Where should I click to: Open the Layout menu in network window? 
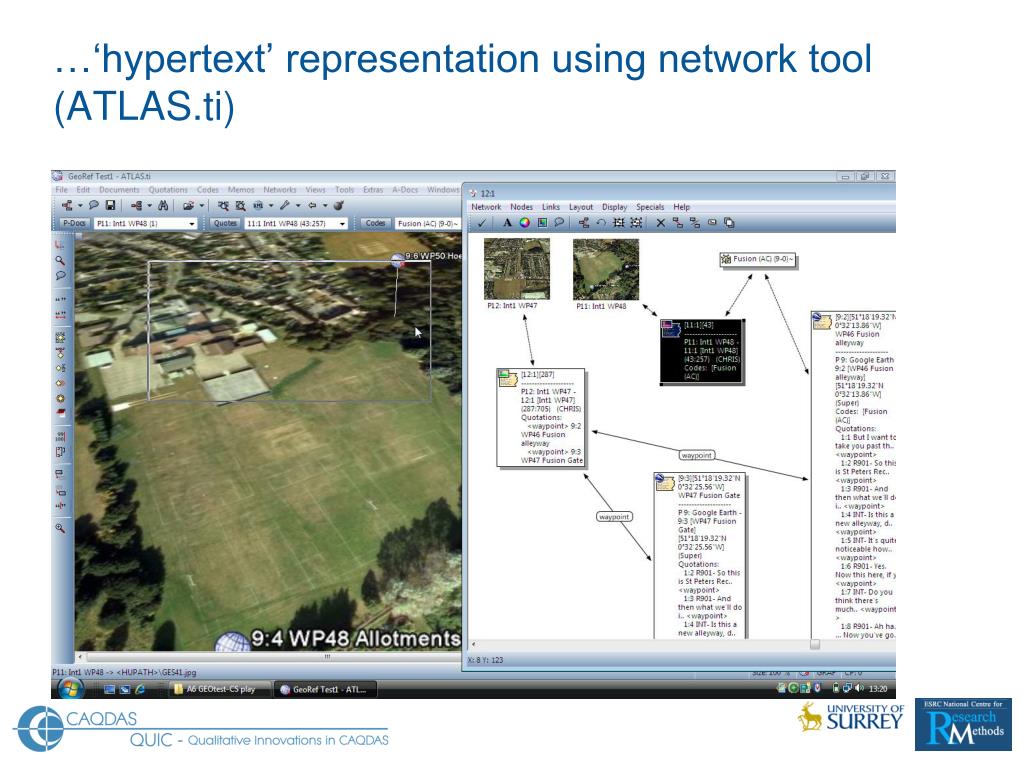click(581, 206)
